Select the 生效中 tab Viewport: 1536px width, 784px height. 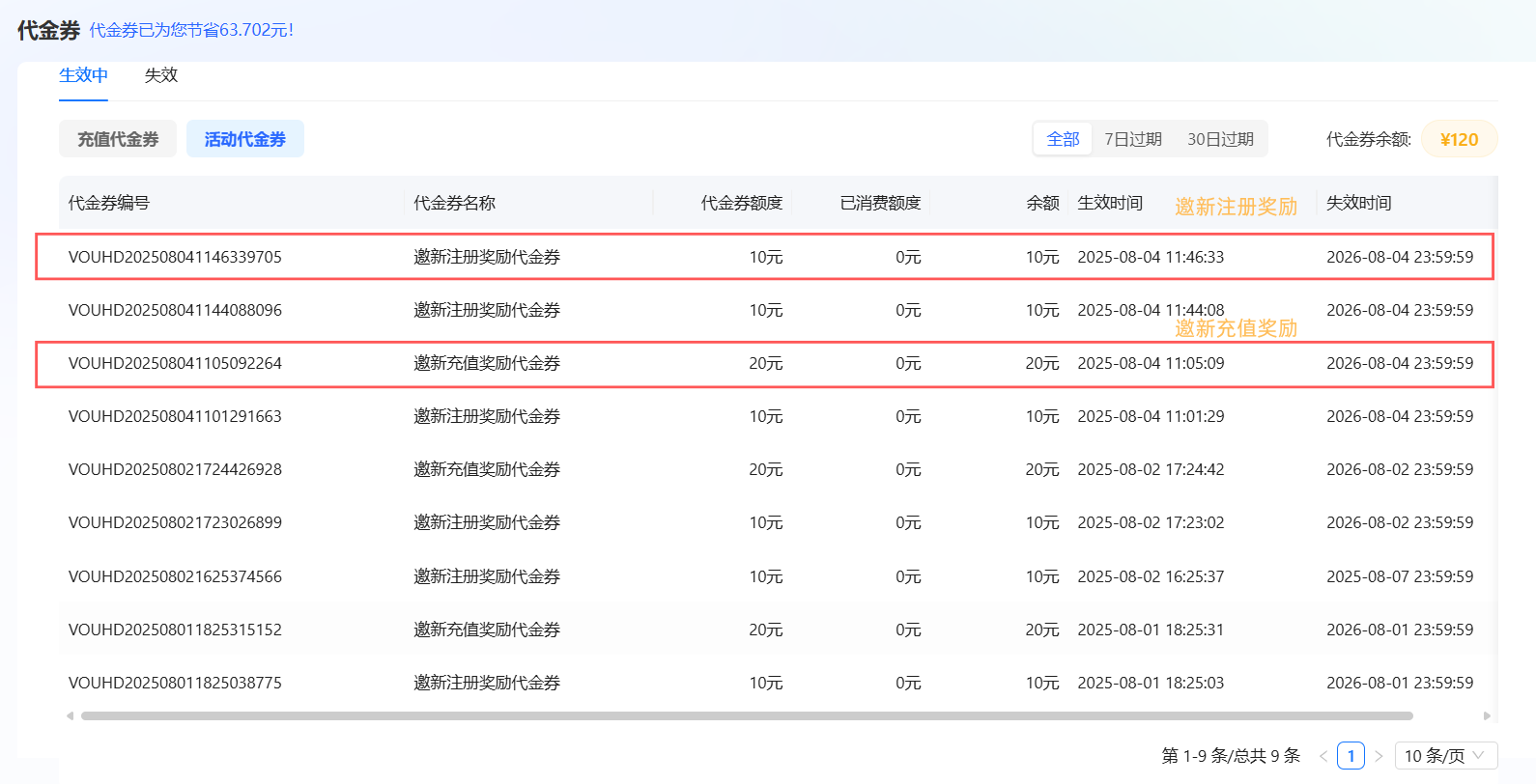pos(83,75)
